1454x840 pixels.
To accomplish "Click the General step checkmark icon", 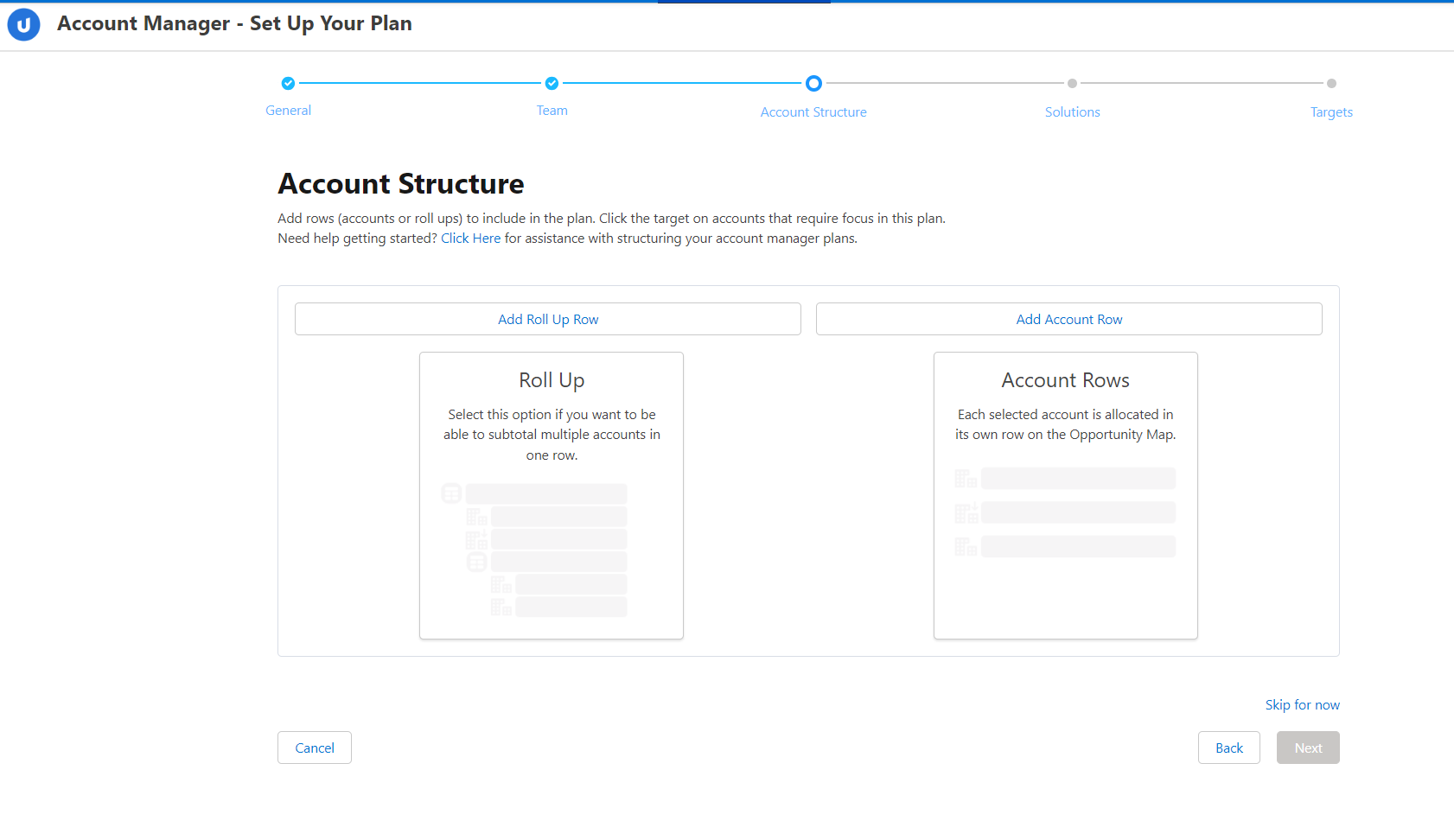I will [288, 84].
